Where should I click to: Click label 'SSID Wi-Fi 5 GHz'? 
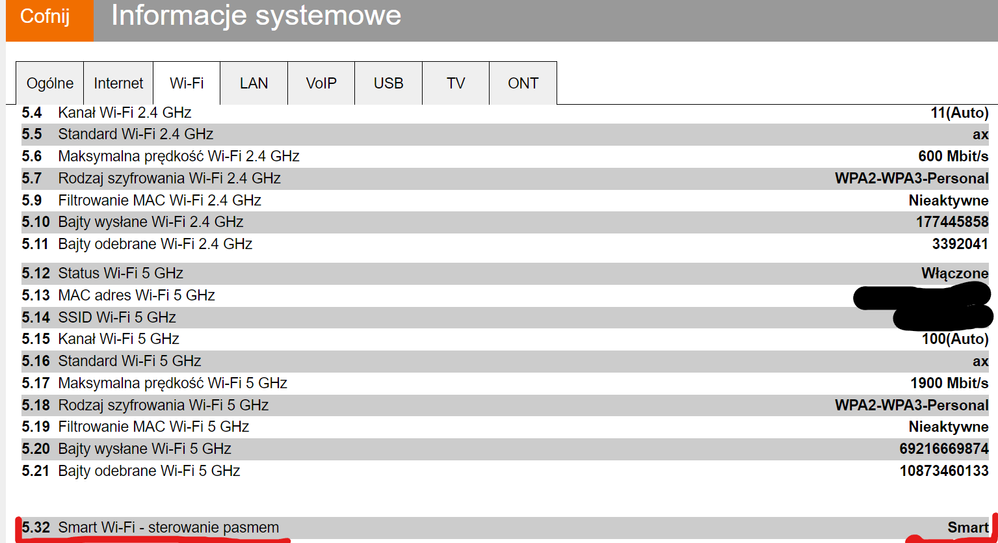(116, 317)
